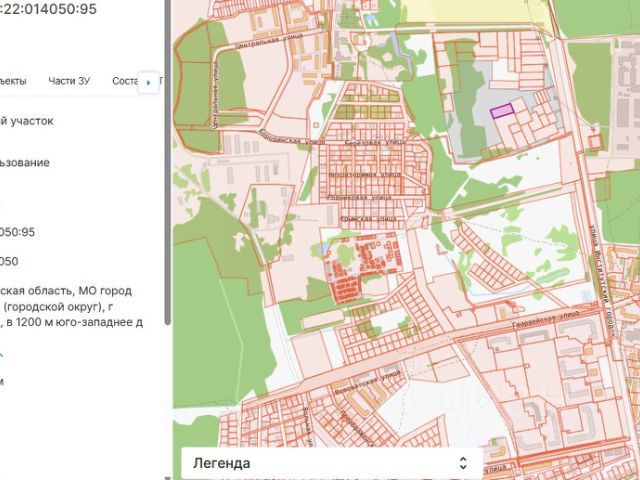Viewport: 640px width, 480px height.
Task: Click the up-down chevron in Легенда box
Action: pos(462,463)
